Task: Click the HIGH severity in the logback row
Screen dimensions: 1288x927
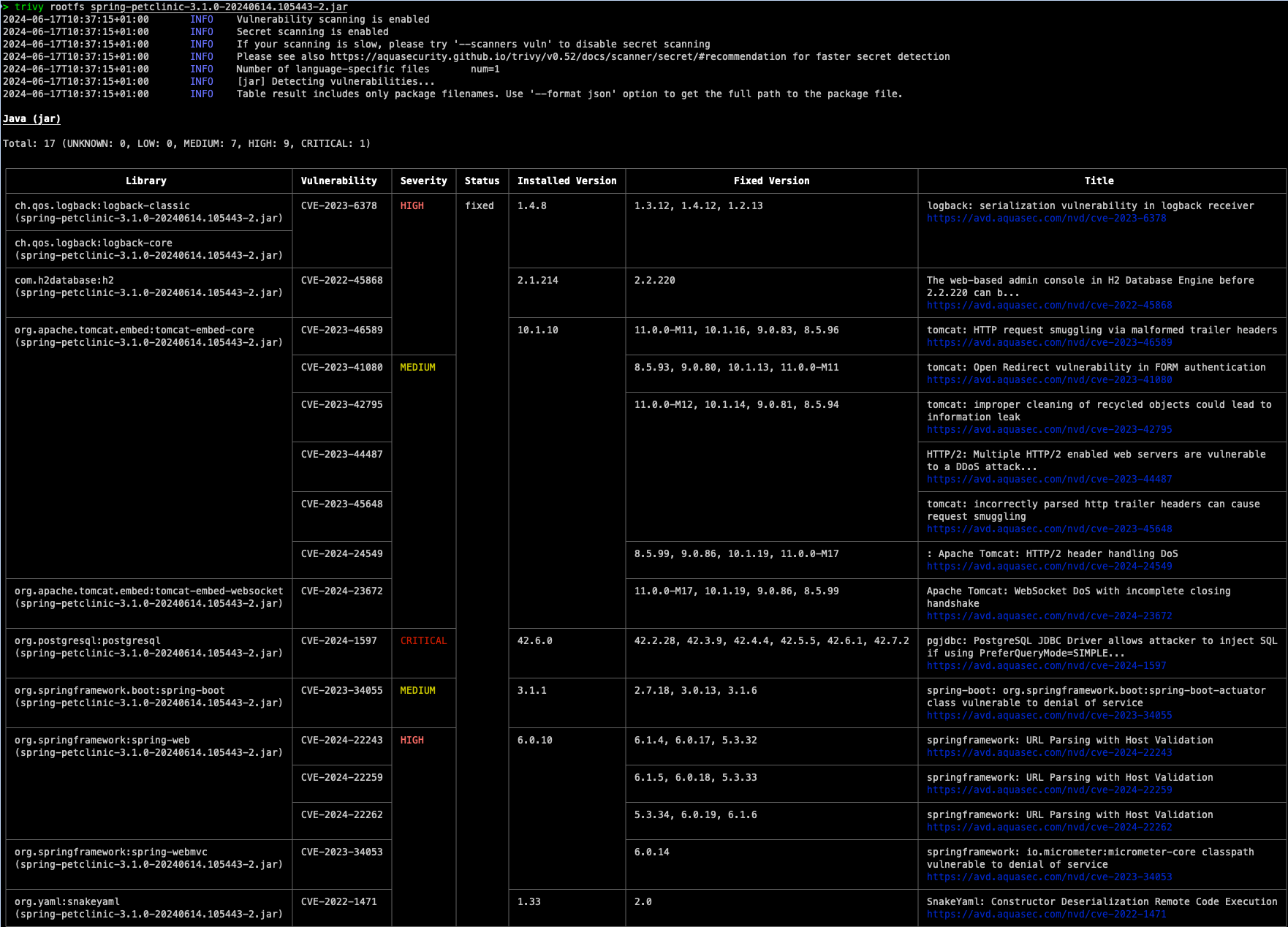Action: pyautogui.click(x=412, y=206)
